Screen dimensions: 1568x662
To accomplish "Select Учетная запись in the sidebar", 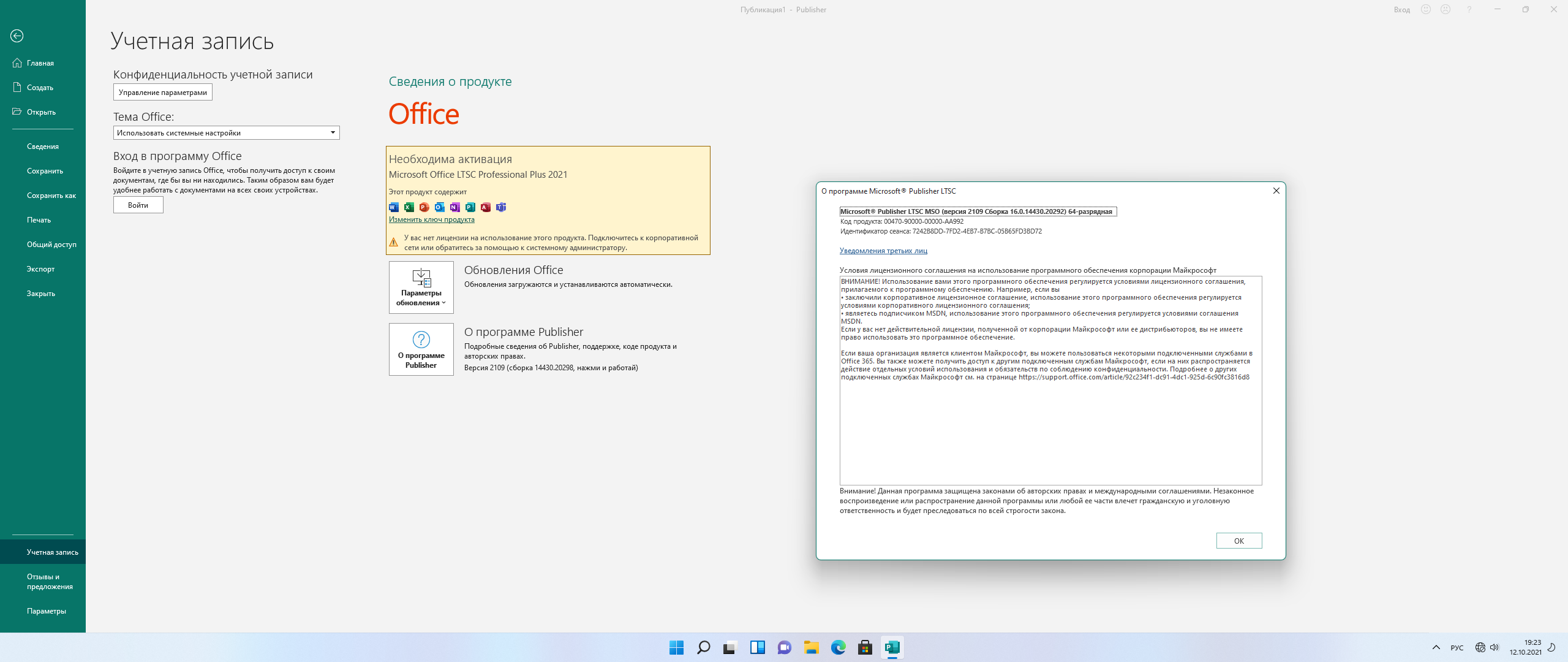I will click(43, 552).
